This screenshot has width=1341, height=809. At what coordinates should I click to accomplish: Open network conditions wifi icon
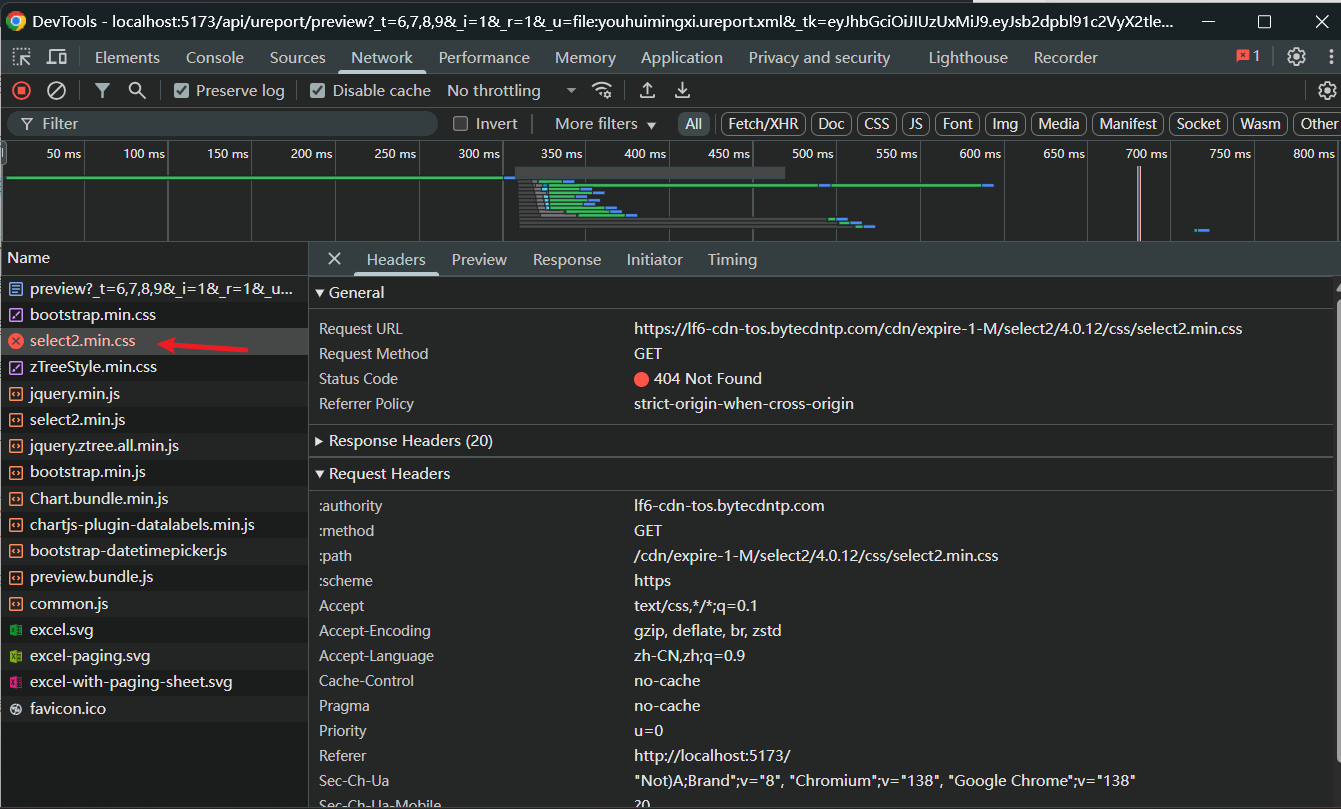tap(602, 90)
